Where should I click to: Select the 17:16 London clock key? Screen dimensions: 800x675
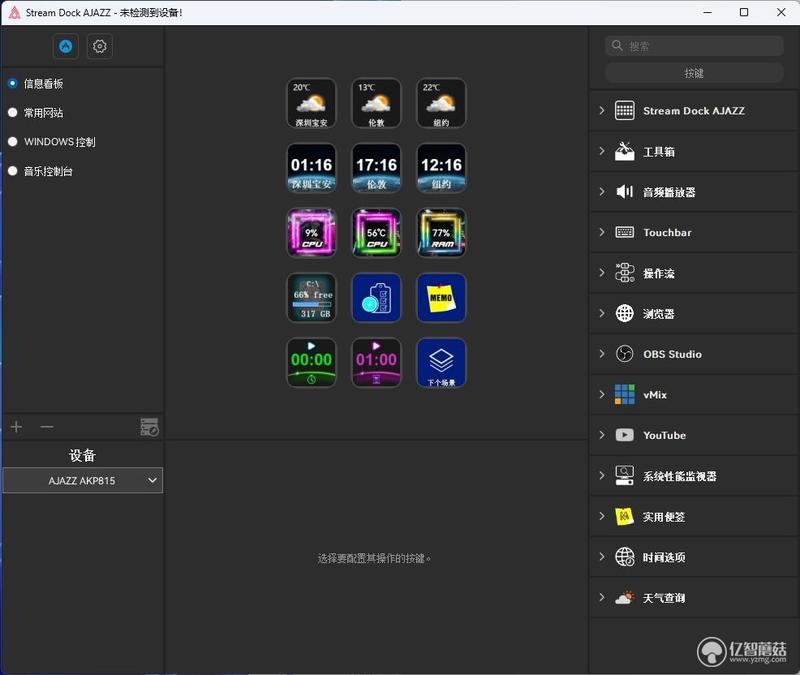(376, 168)
